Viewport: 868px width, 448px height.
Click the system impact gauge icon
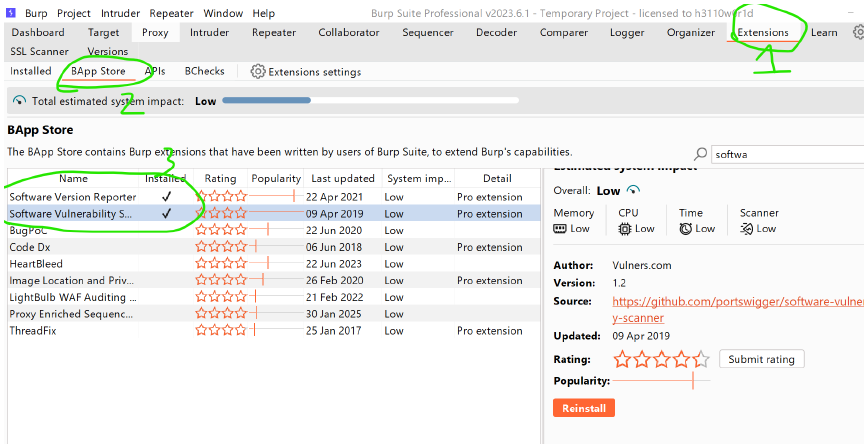coord(19,101)
